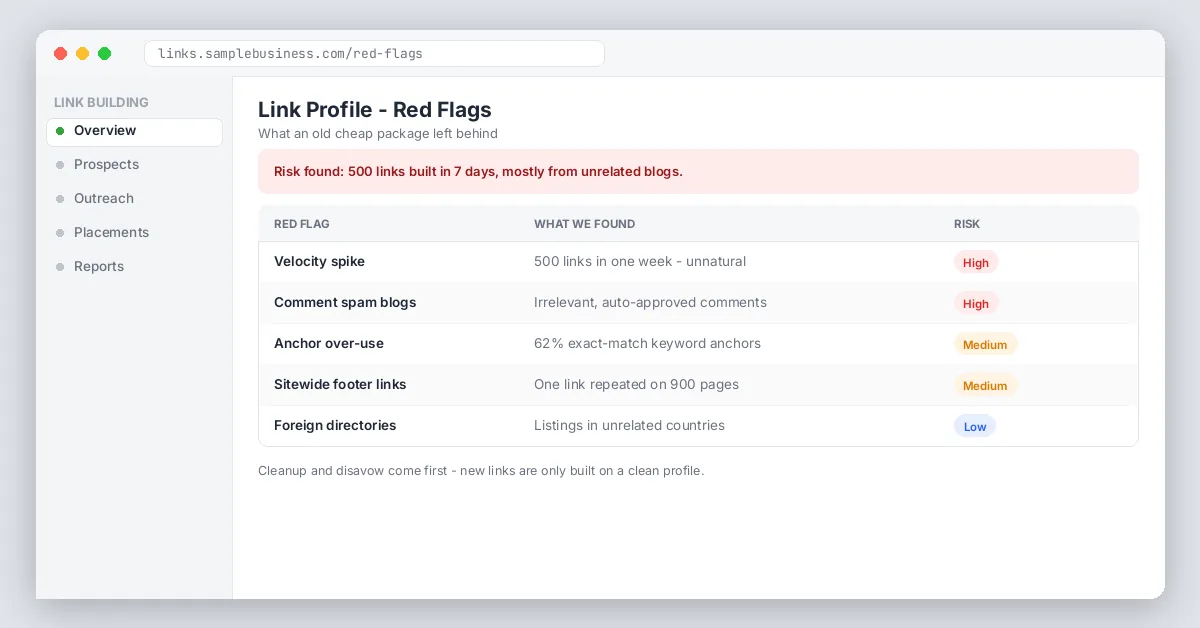Click the subtitle about old cheap package
Viewport: 1200px width, 628px height.
click(378, 134)
